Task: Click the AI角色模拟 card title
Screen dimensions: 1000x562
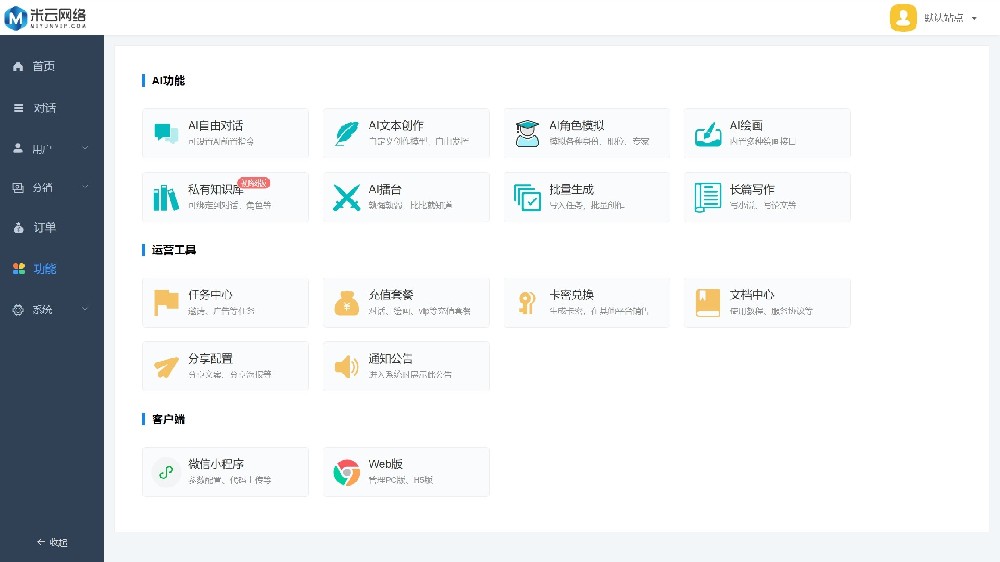Action: pos(577,126)
